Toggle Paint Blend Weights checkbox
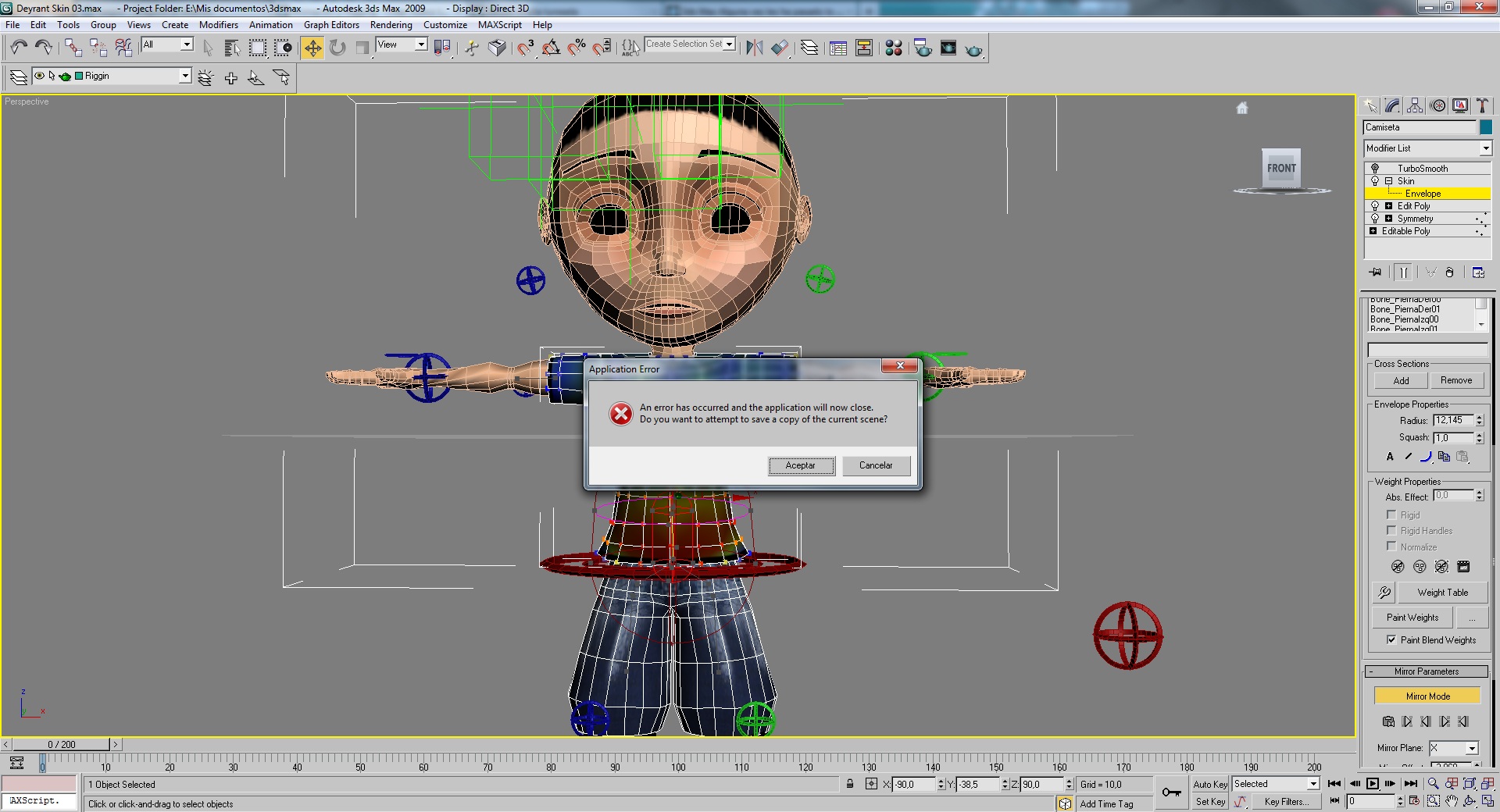This screenshot has width=1500, height=812. point(1391,639)
